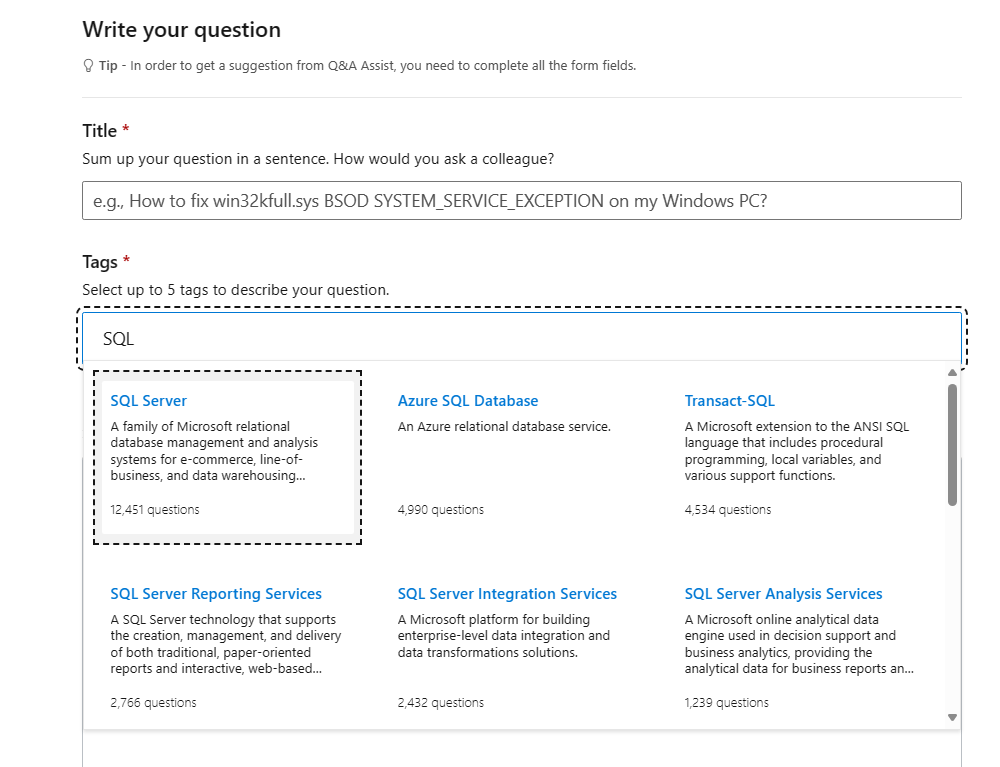Viewport: 1000px width, 767px height.
Task: Click the highlighted SQL Server suggestion card
Action: [x=227, y=458]
